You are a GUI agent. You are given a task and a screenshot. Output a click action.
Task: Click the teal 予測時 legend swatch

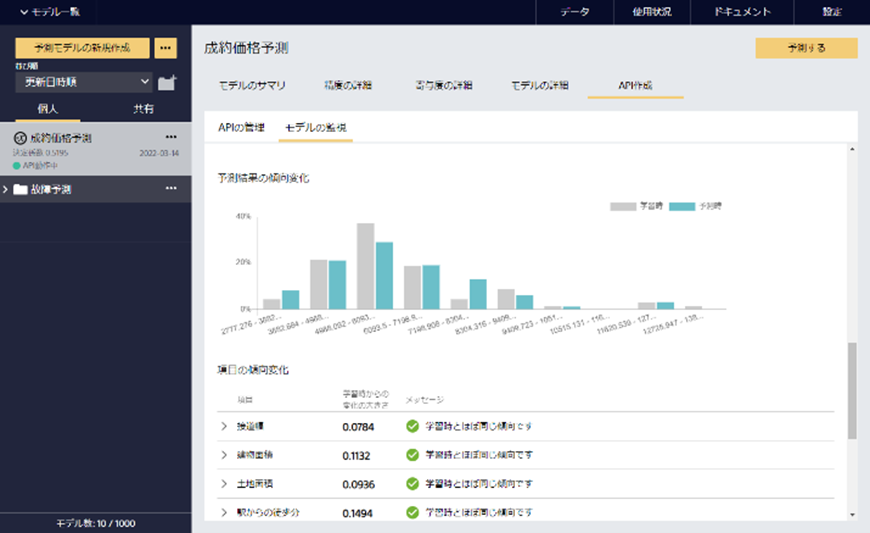point(681,206)
